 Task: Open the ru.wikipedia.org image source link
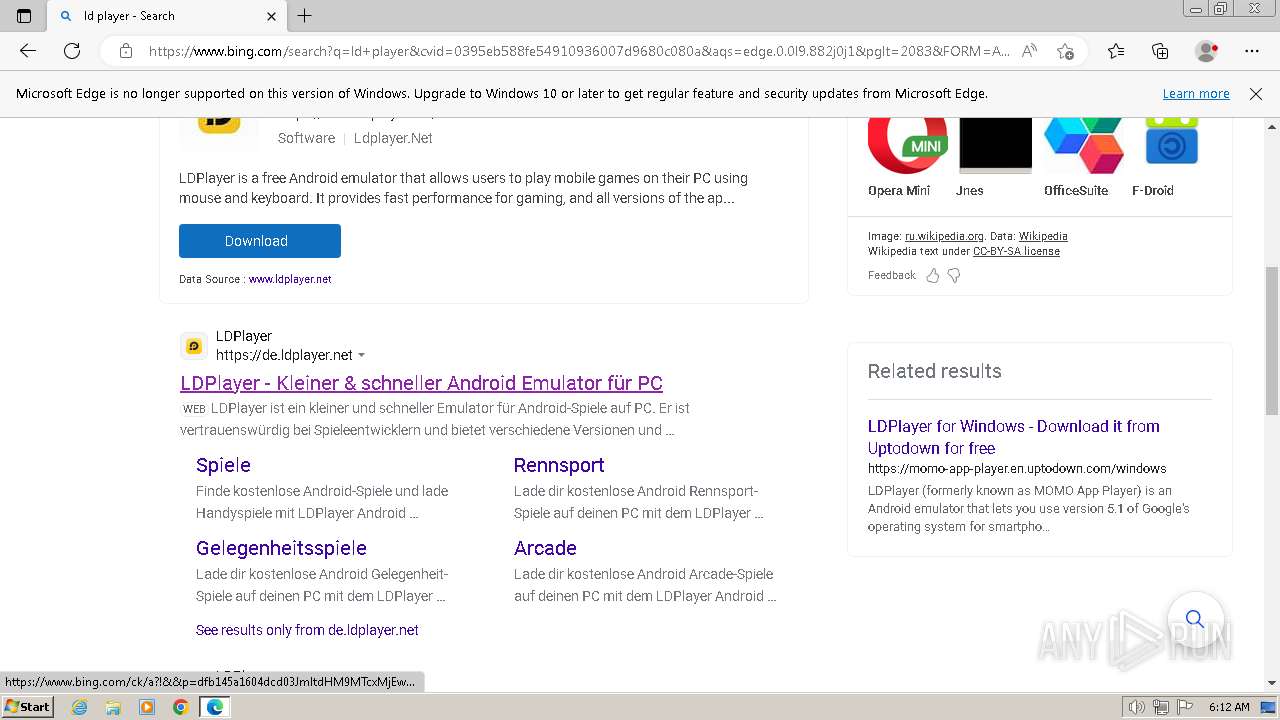click(944, 237)
